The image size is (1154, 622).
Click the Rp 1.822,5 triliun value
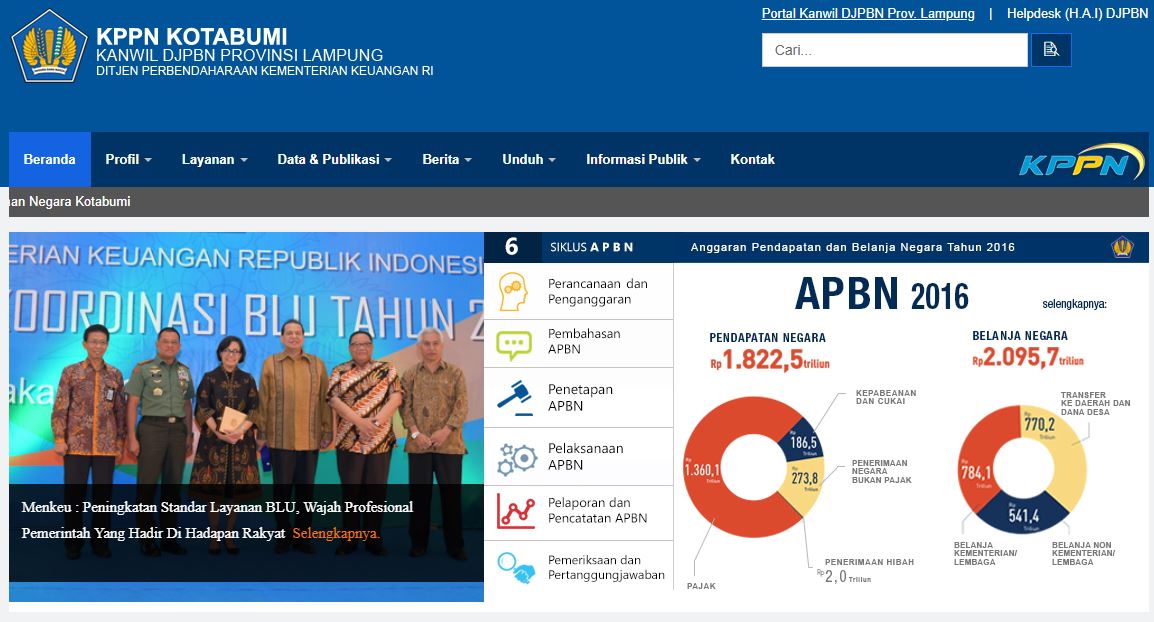(770, 360)
